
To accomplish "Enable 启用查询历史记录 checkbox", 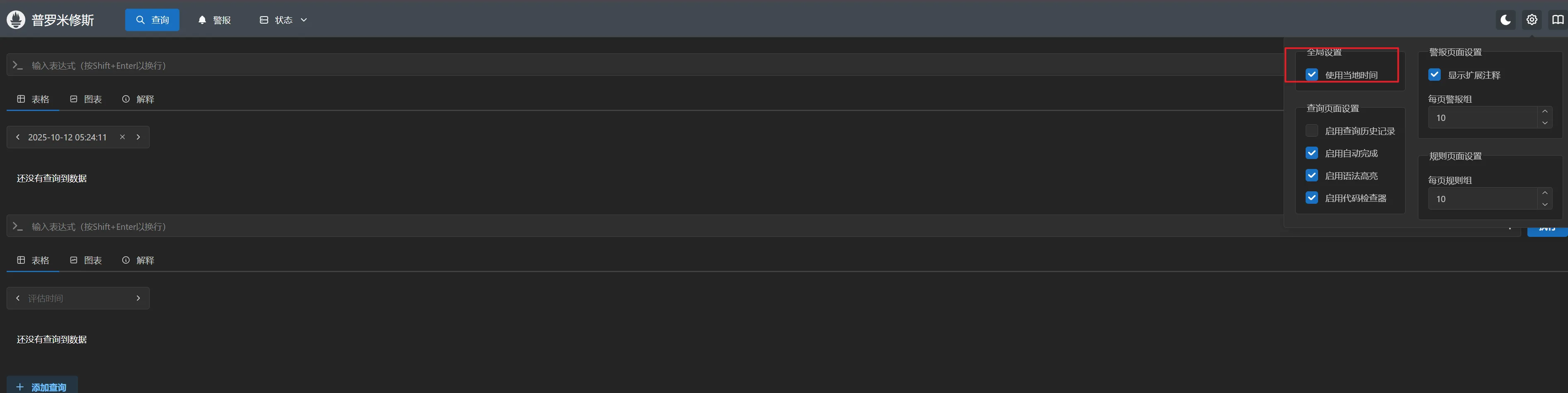I will pyautogui.click(x=1312, y=131).
